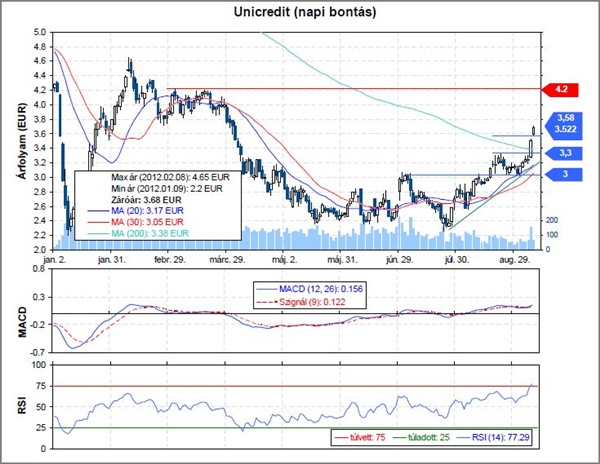This screenshot has height=464, width=600.
Task: Select the blue 3,3 support level tag
Action: click(x=563, y=153)
